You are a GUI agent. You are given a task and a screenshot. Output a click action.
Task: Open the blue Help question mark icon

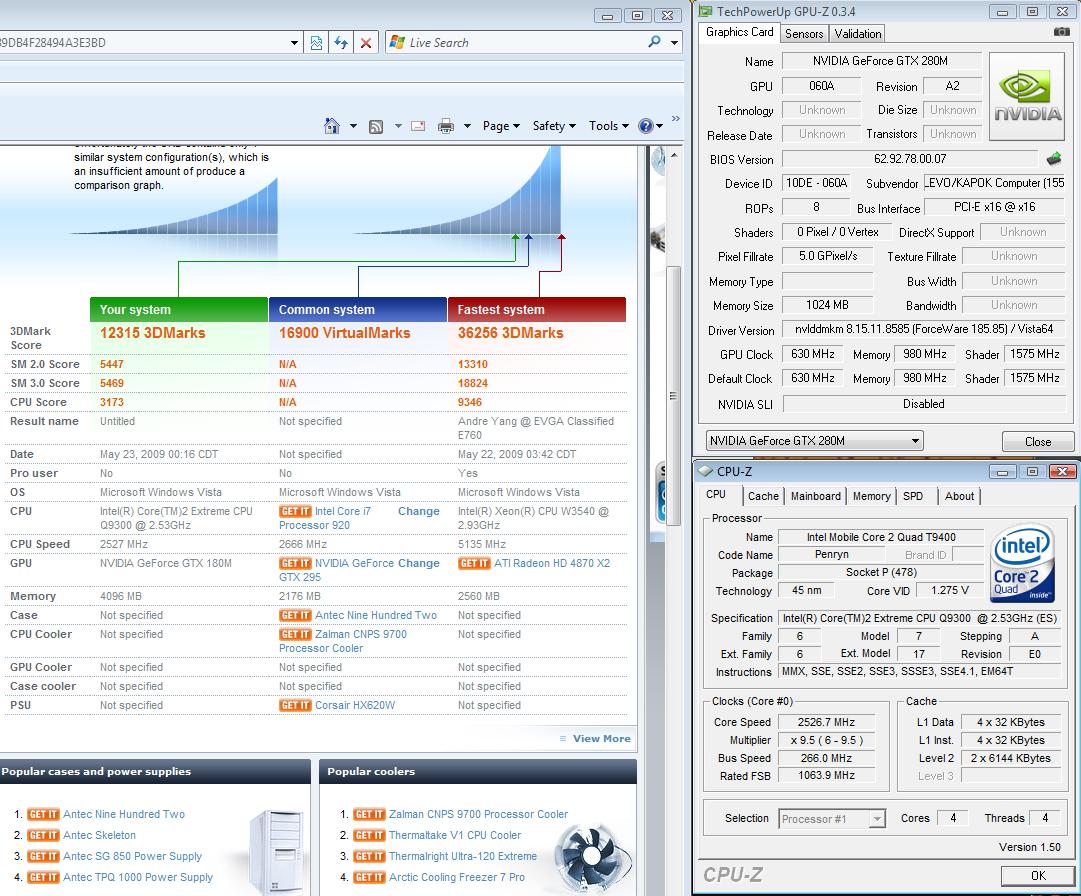(645, 125)
